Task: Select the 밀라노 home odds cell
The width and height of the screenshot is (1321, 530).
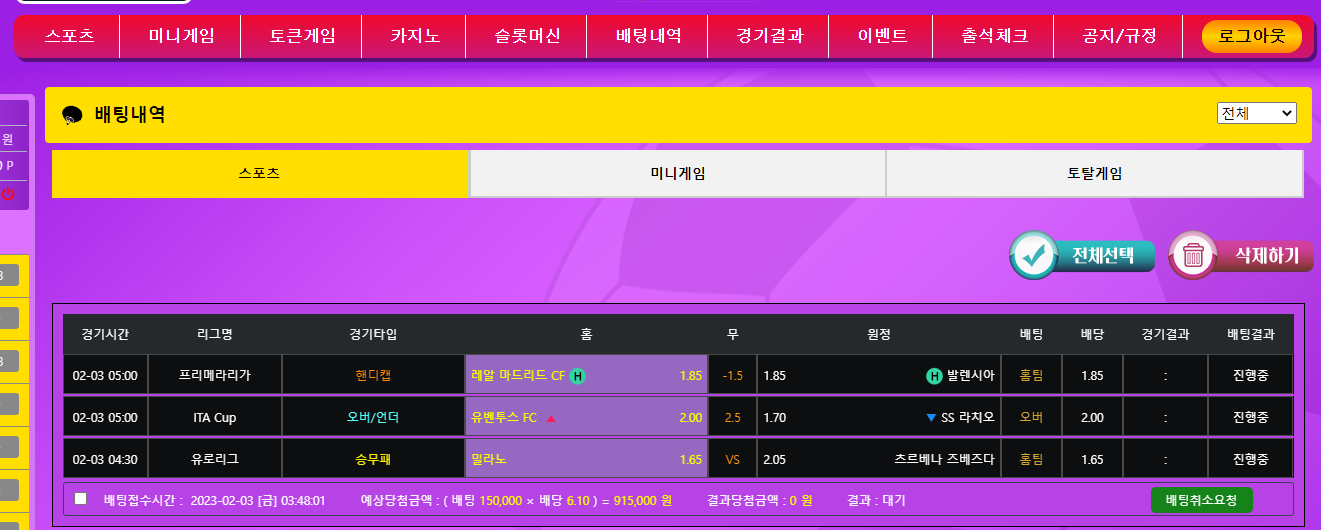Action: pos(586,459)
